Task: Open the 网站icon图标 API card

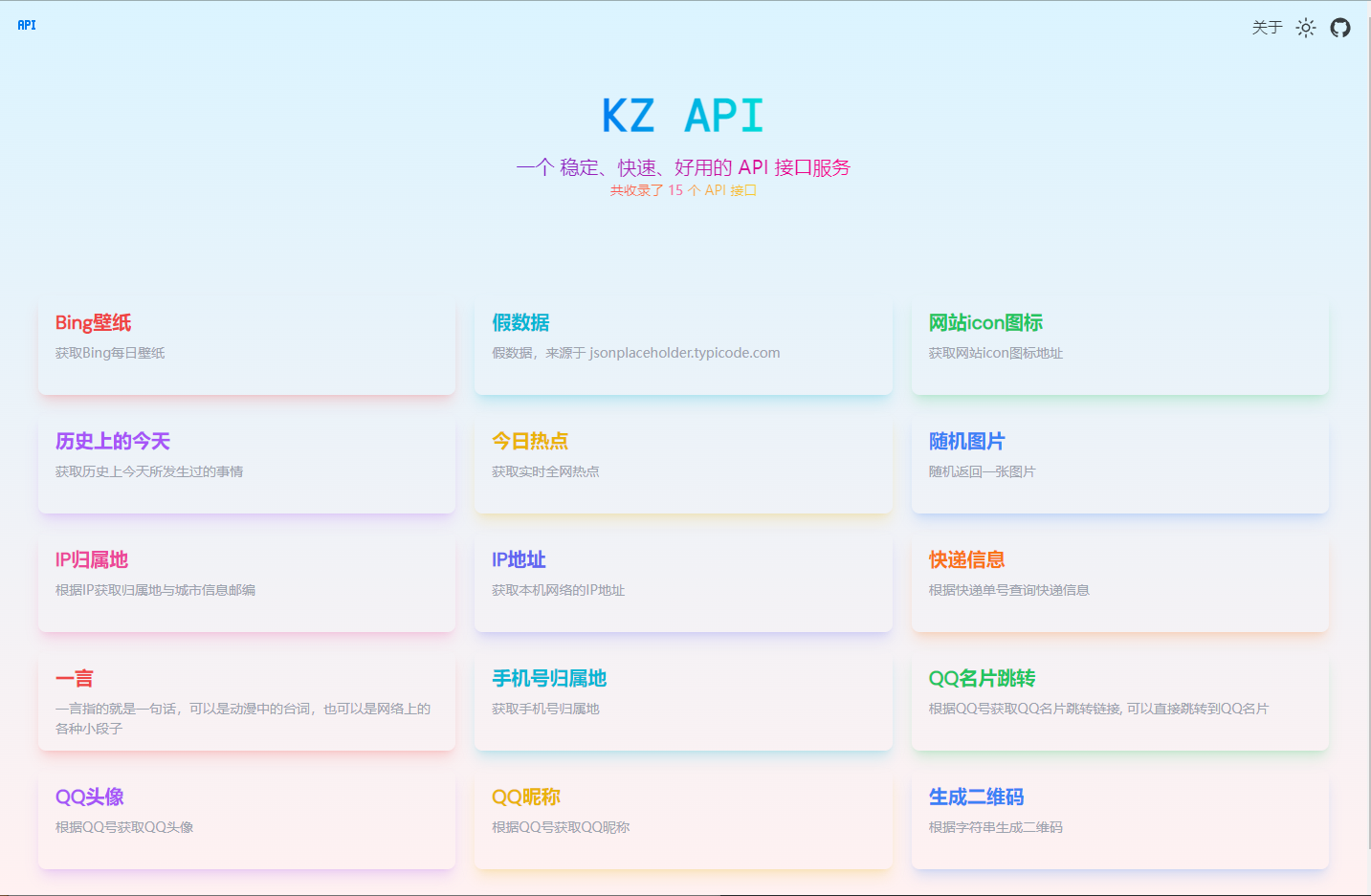Action: coord(1119,346)
